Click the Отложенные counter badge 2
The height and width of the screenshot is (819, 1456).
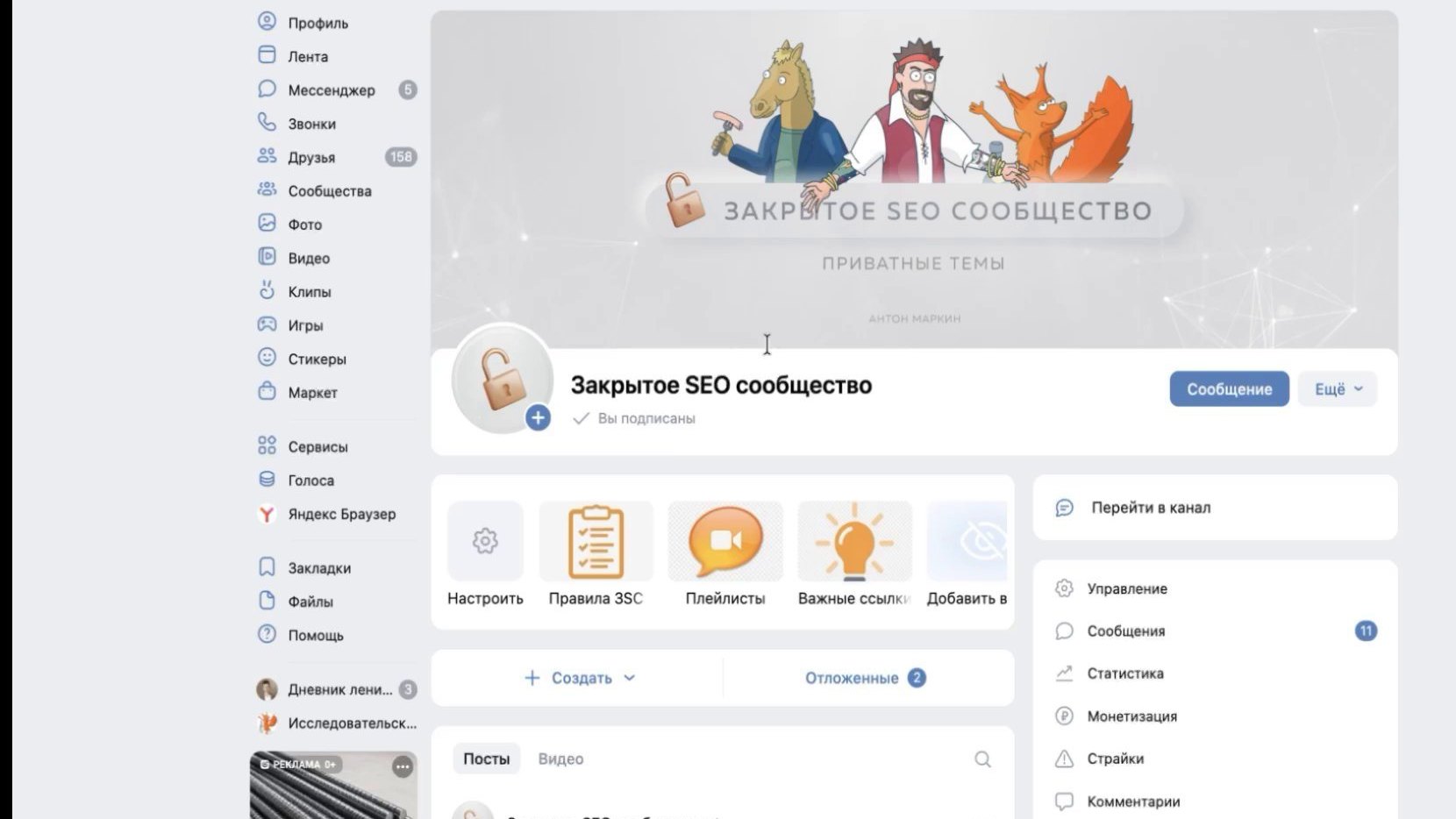[917, 678]
